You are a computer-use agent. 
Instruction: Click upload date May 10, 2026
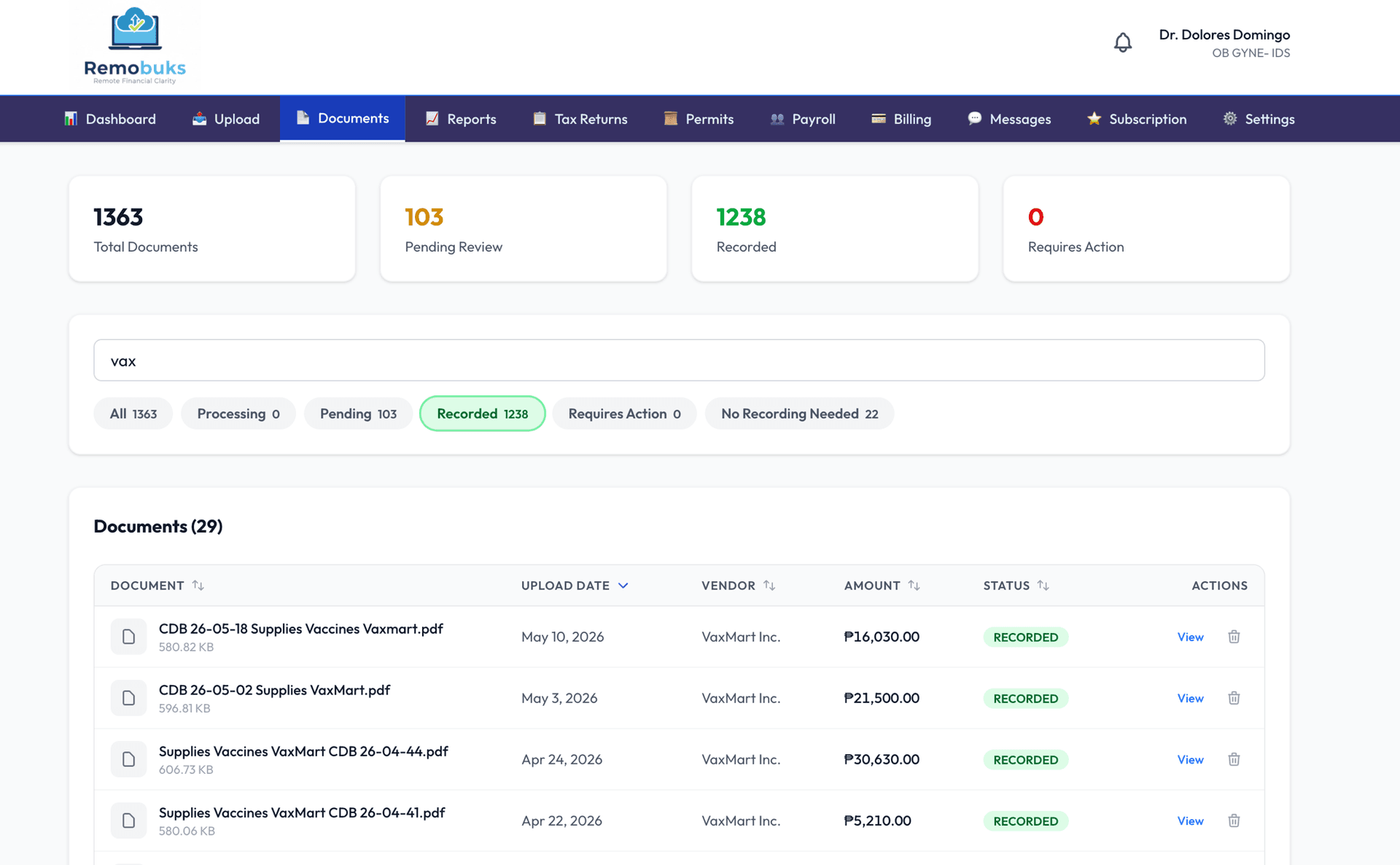[x=562, y=637]
